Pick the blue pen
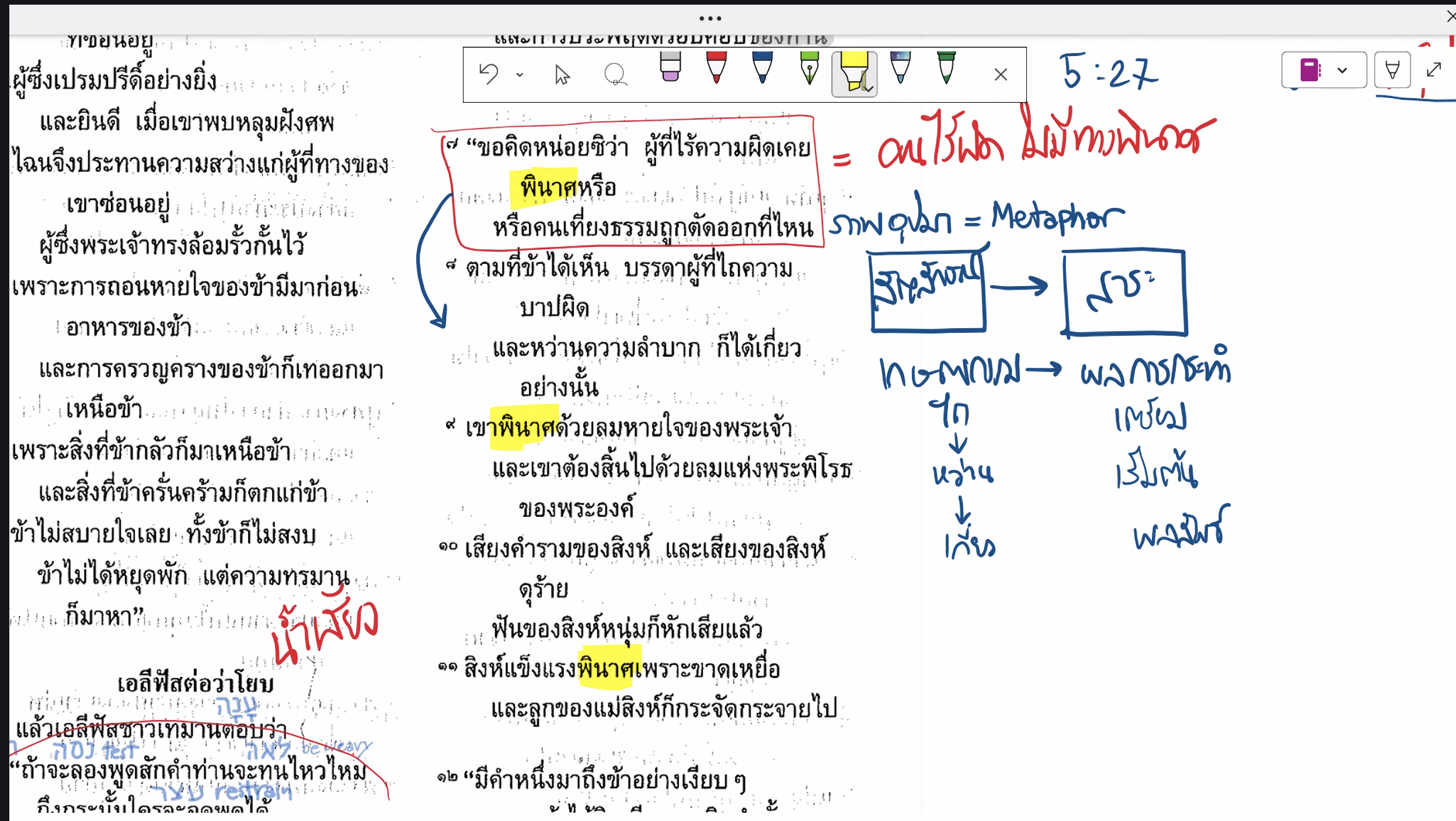 [x=762, y=67]
